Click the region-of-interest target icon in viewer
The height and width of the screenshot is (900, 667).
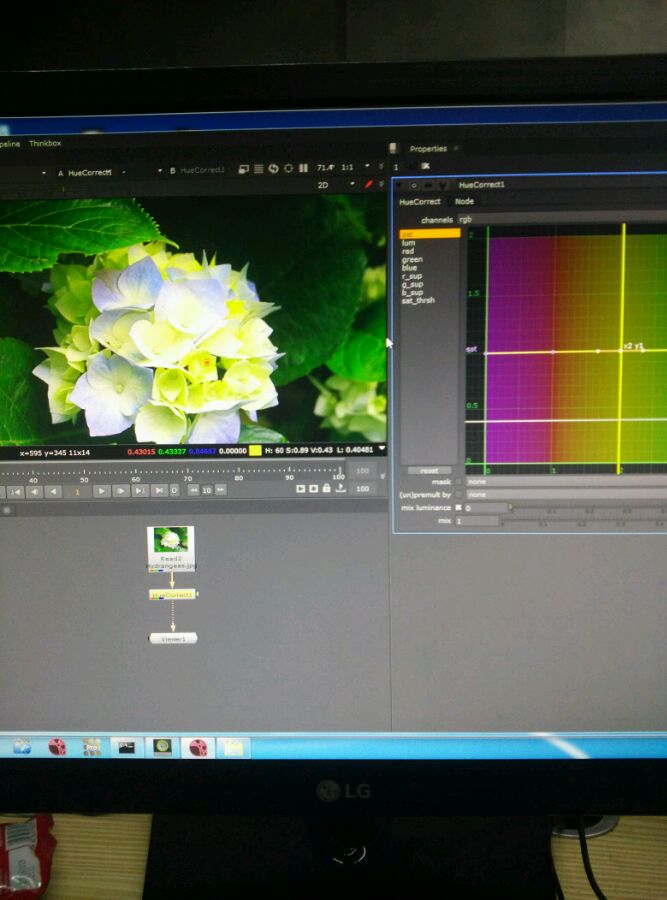(x=288, y=168)
